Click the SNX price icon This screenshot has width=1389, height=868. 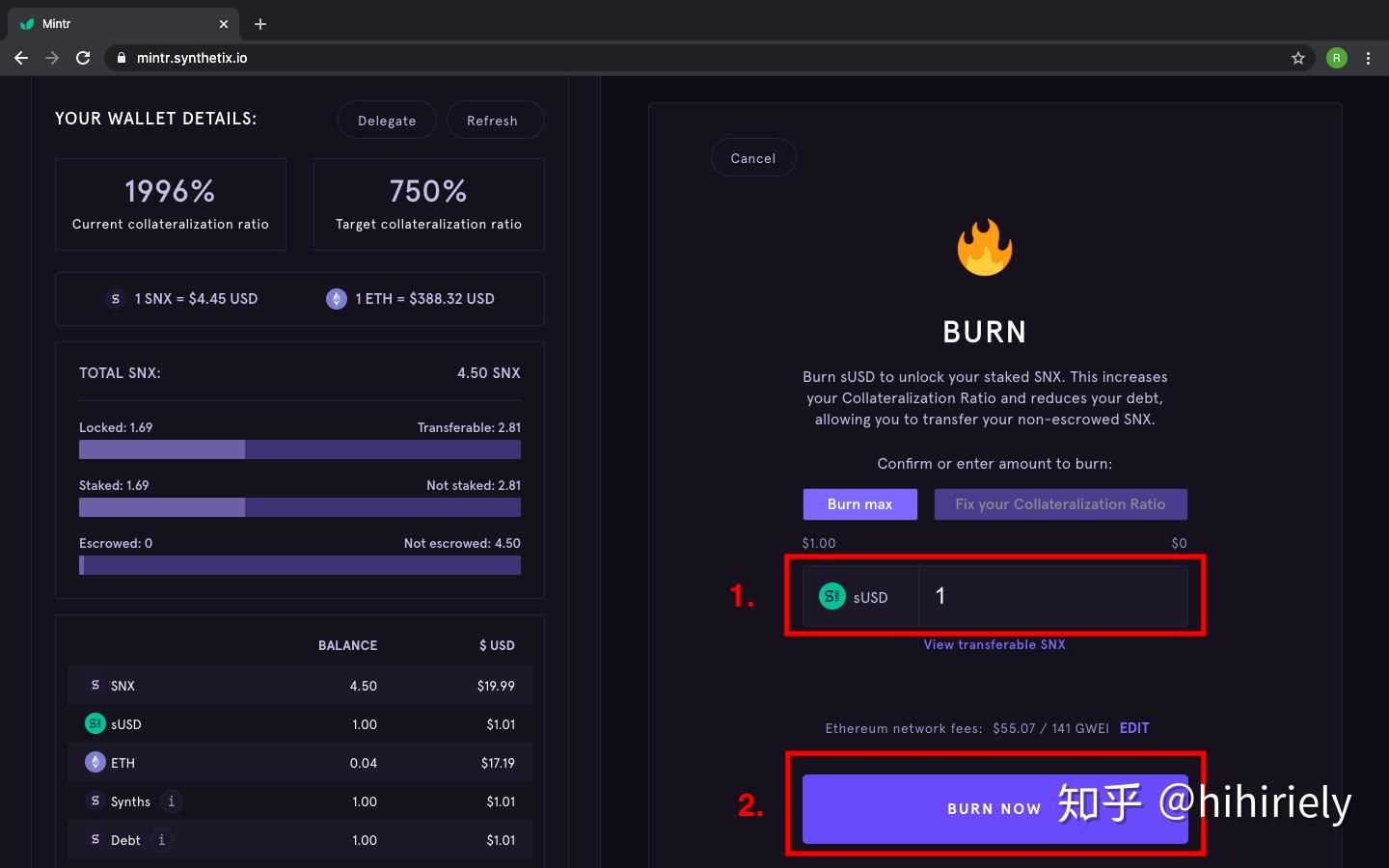[x=116, y=299]
